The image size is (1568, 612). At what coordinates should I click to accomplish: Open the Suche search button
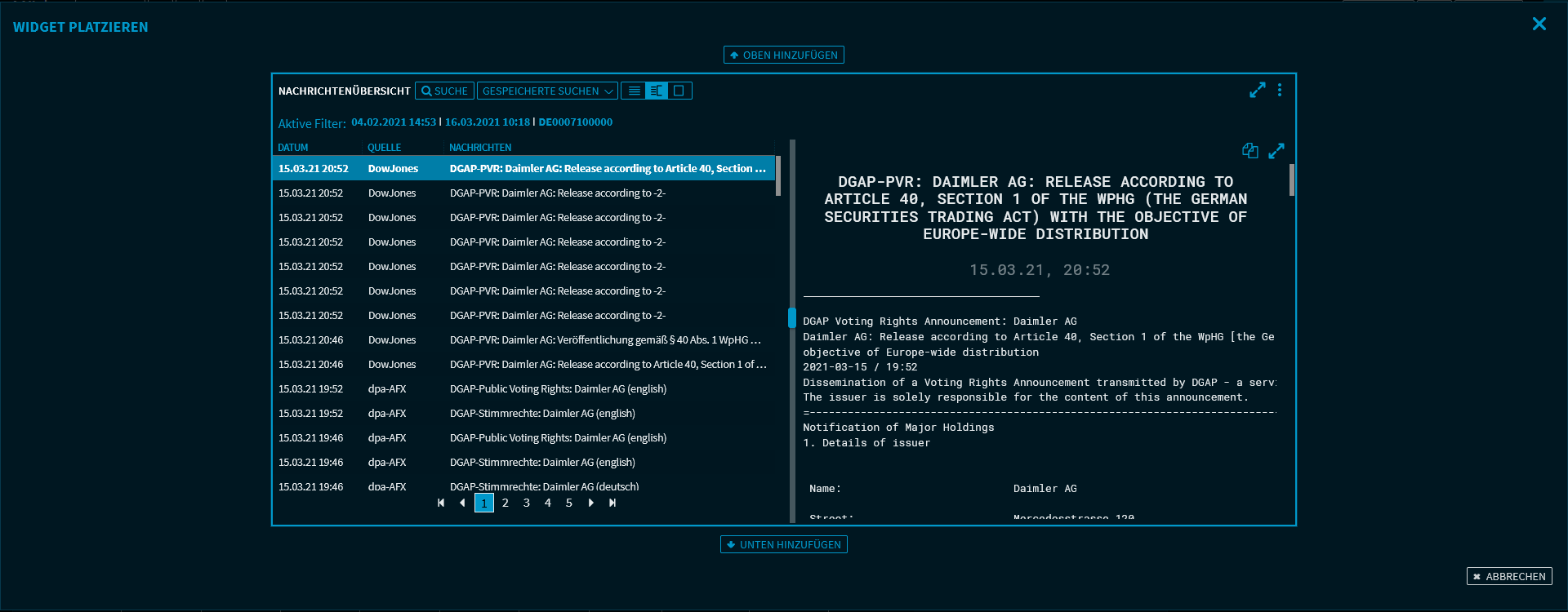(444, 91)
